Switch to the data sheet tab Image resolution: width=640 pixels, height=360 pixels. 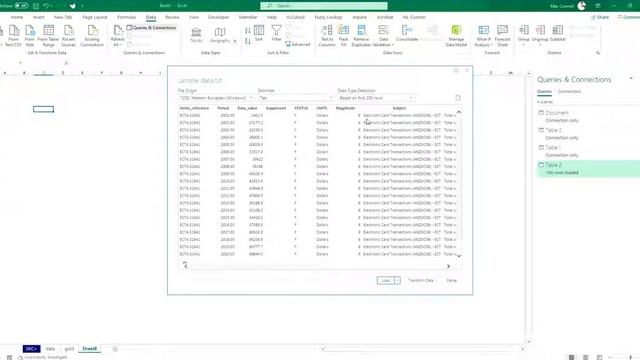[50, 349]
